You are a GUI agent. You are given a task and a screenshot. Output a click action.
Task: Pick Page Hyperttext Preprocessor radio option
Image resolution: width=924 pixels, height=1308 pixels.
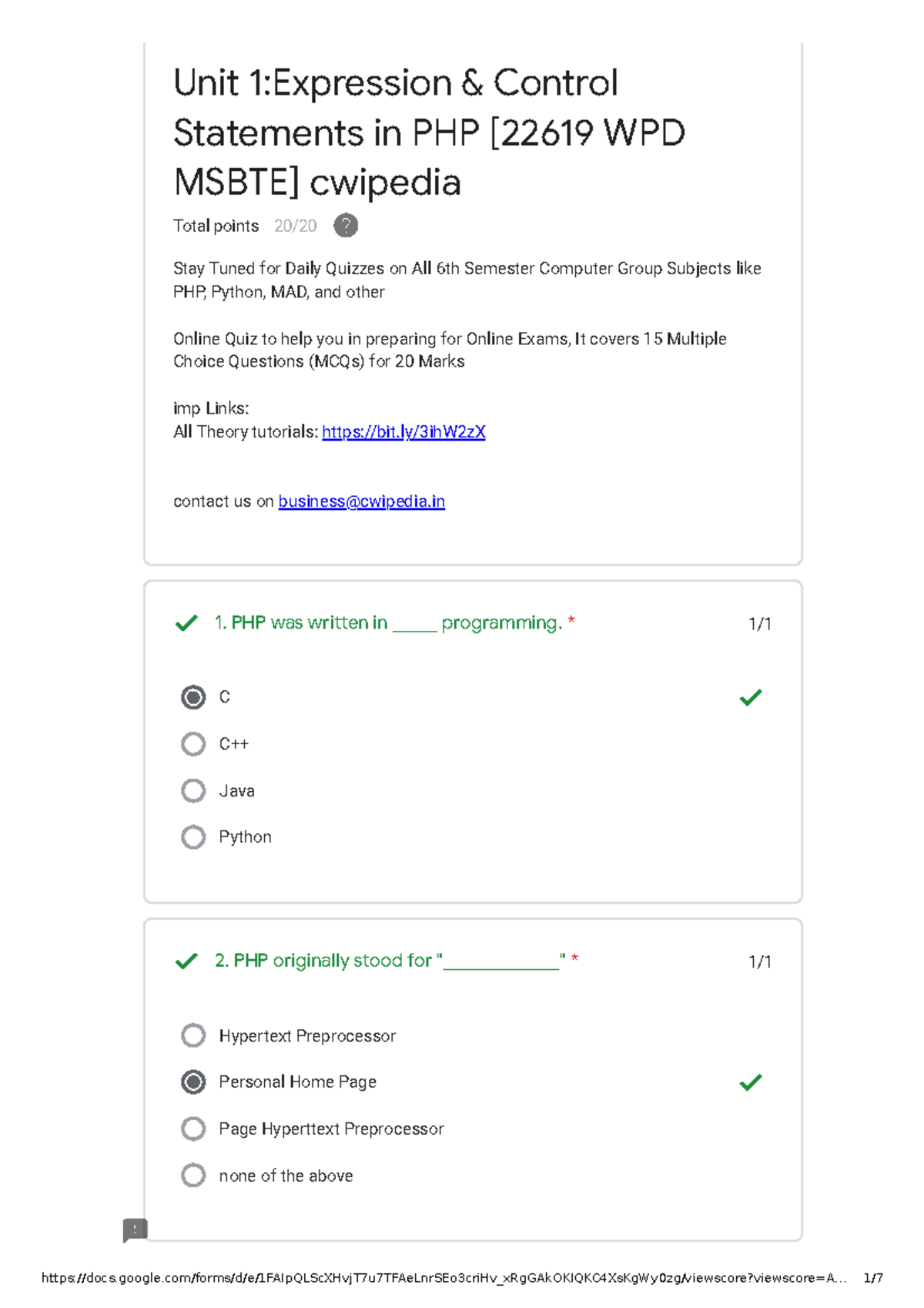click(x=193, y=1129)
